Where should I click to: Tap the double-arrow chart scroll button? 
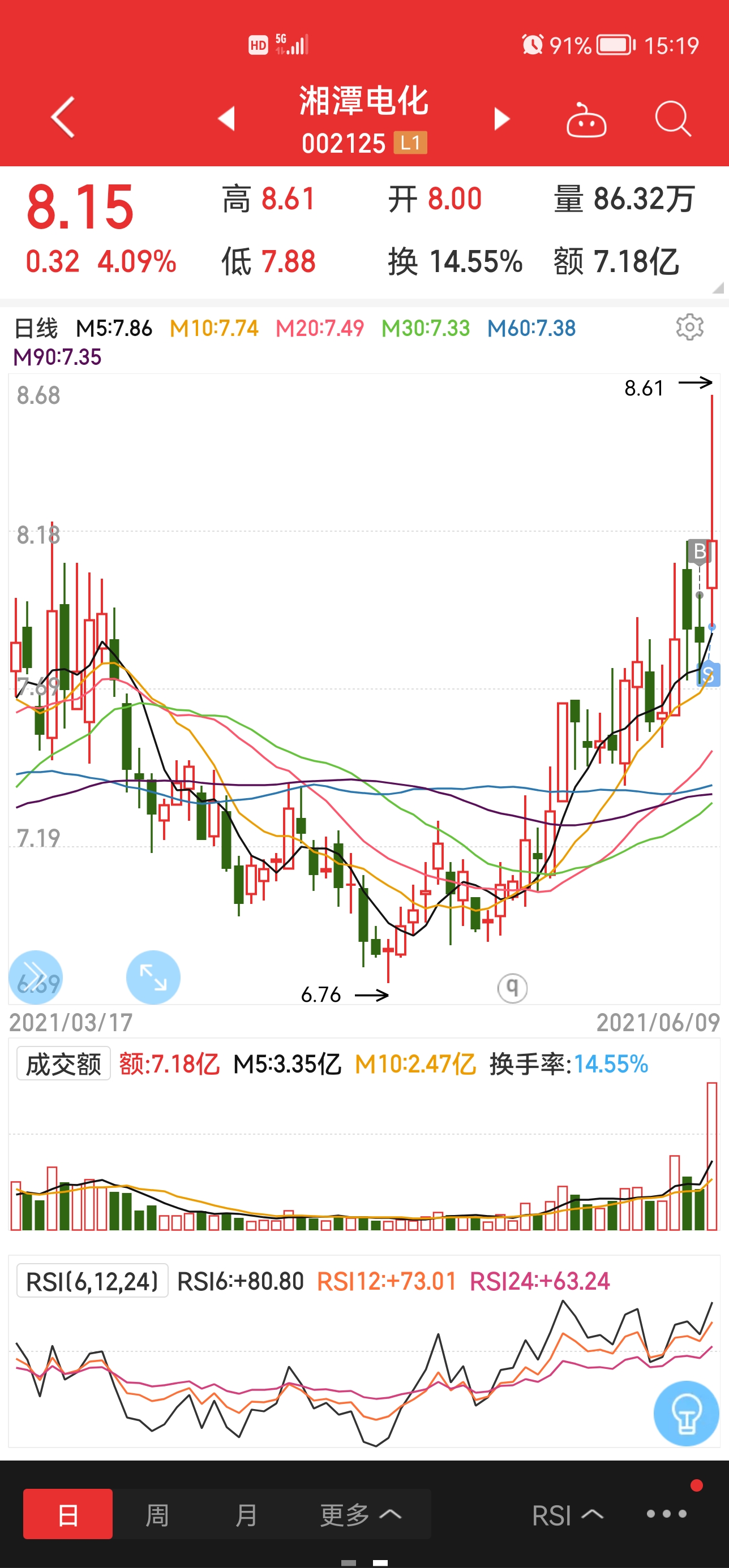(35, 977)
